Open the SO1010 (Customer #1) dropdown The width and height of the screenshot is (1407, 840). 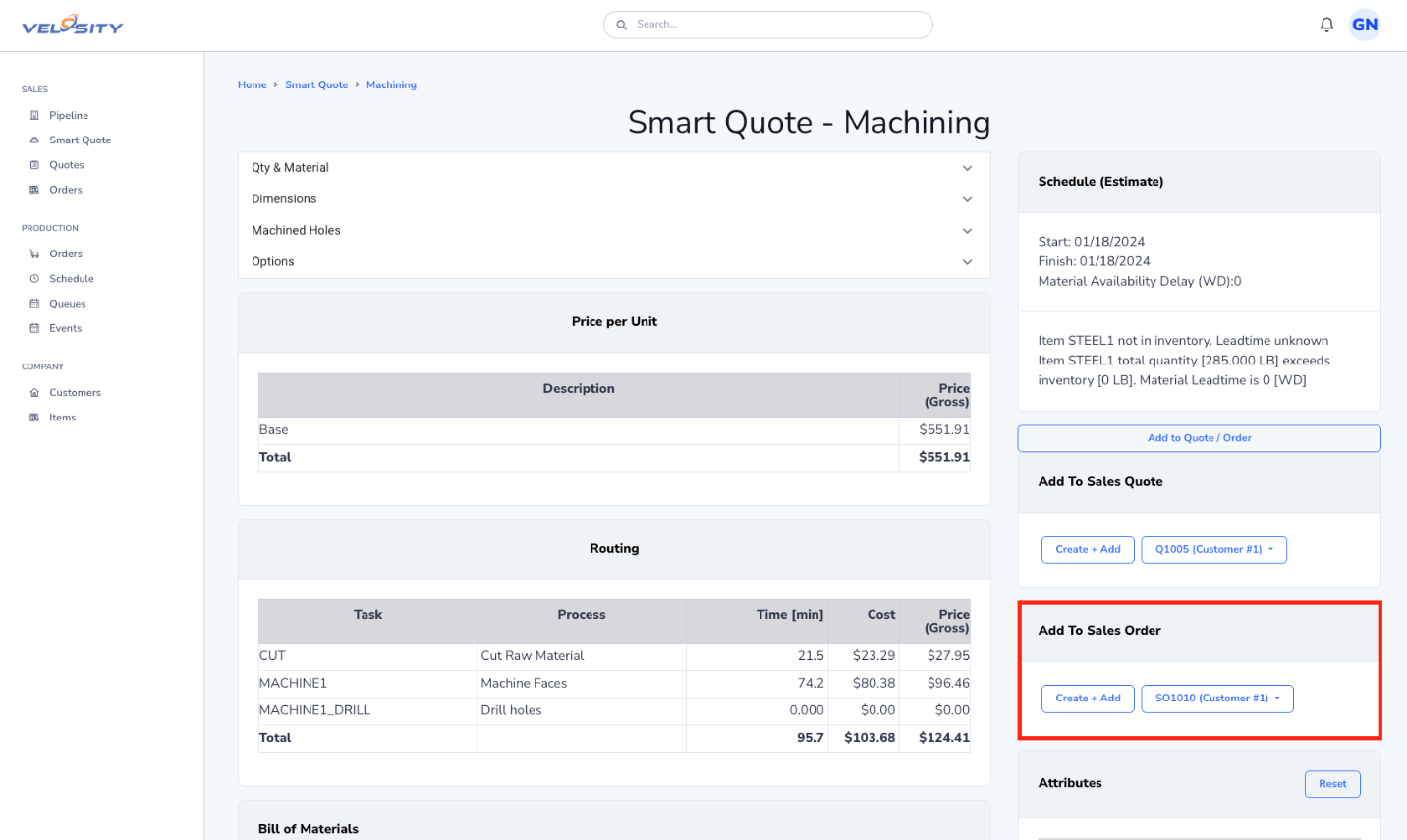coord(1217,699)
